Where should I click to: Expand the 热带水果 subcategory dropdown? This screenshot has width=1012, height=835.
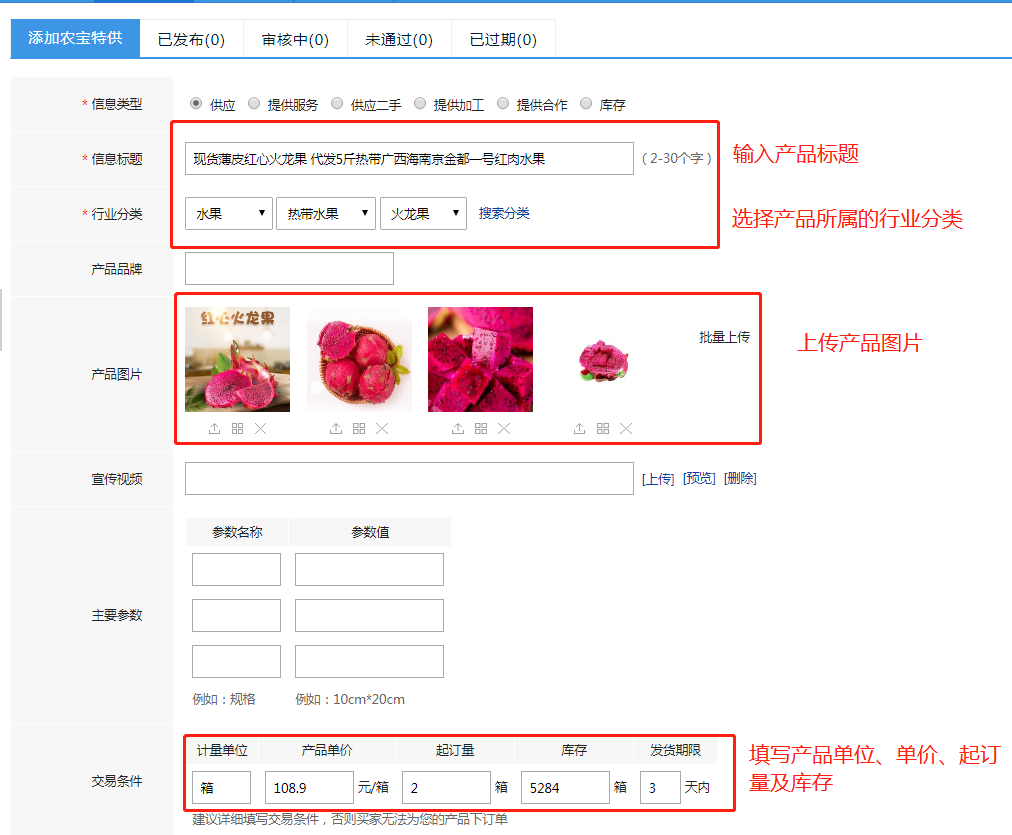pos(326,213)
